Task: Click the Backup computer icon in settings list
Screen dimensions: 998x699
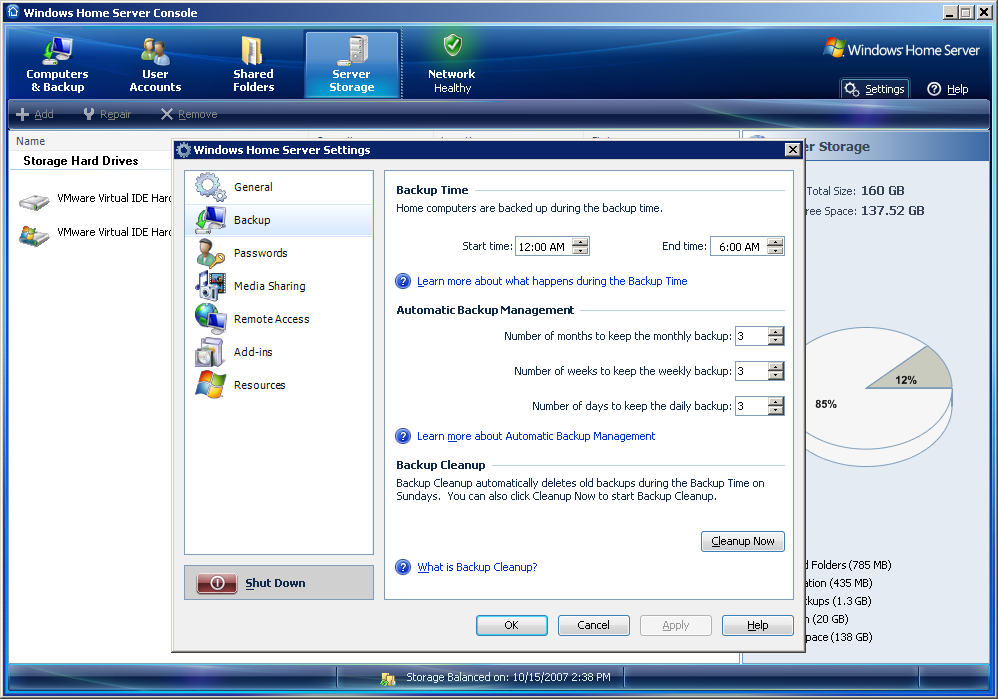Action: (x=211, y=220)
